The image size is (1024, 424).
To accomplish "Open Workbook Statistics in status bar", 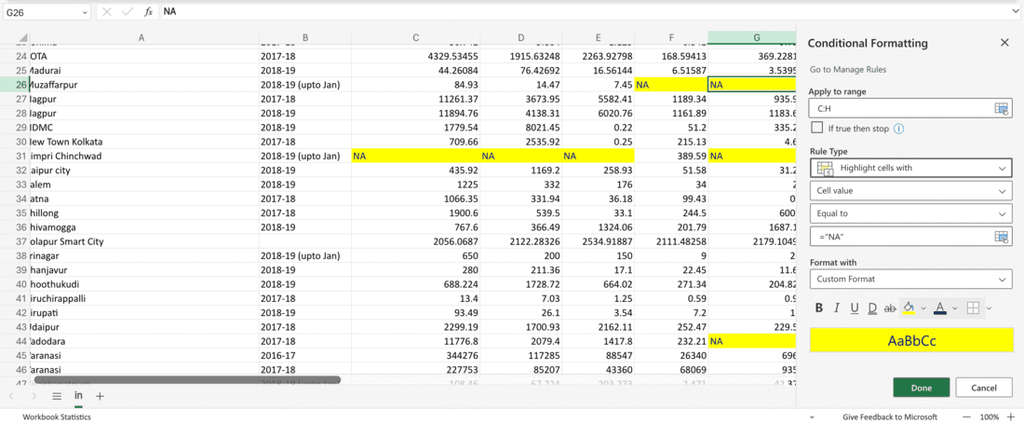I will [57, 417].
